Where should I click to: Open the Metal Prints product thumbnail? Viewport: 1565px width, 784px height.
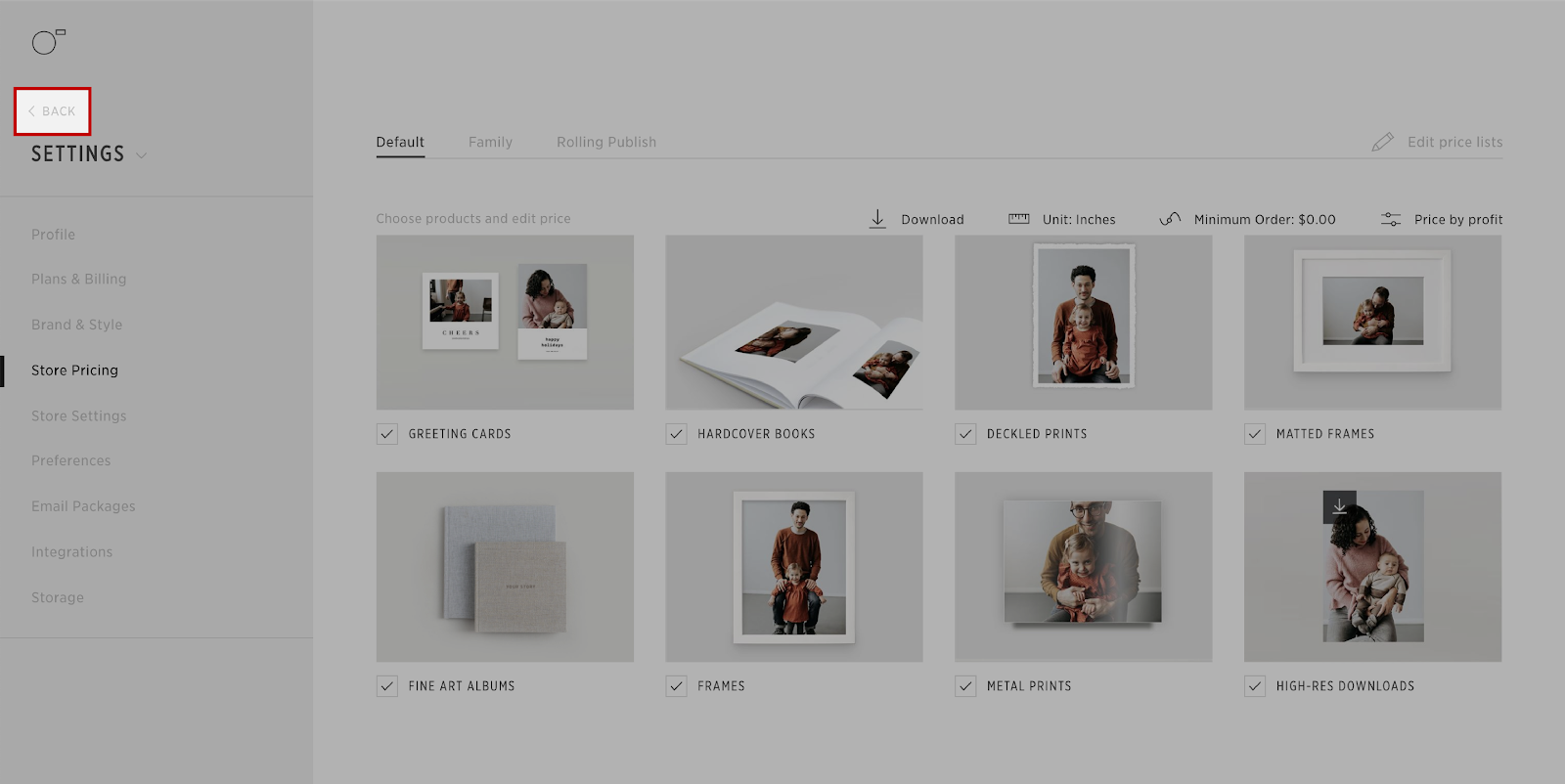(1084, 567)
